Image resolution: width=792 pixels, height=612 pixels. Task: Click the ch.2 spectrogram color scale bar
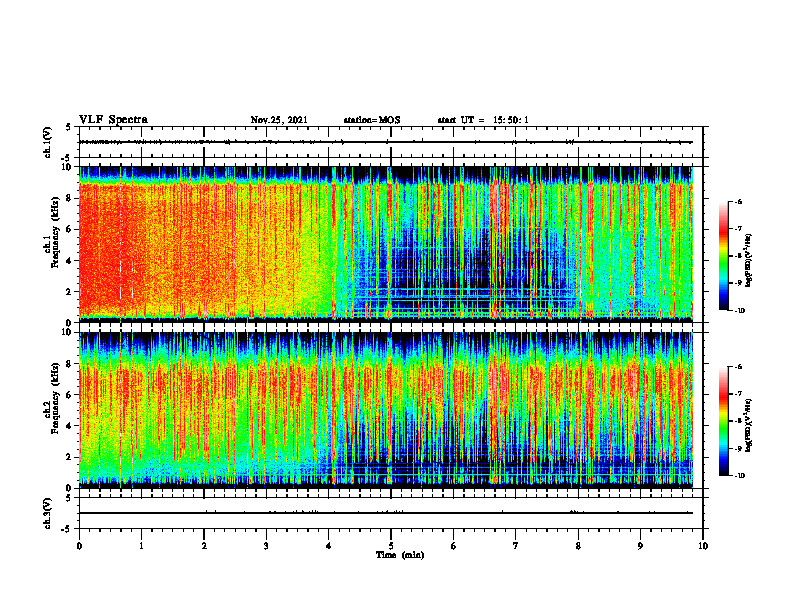723,421
